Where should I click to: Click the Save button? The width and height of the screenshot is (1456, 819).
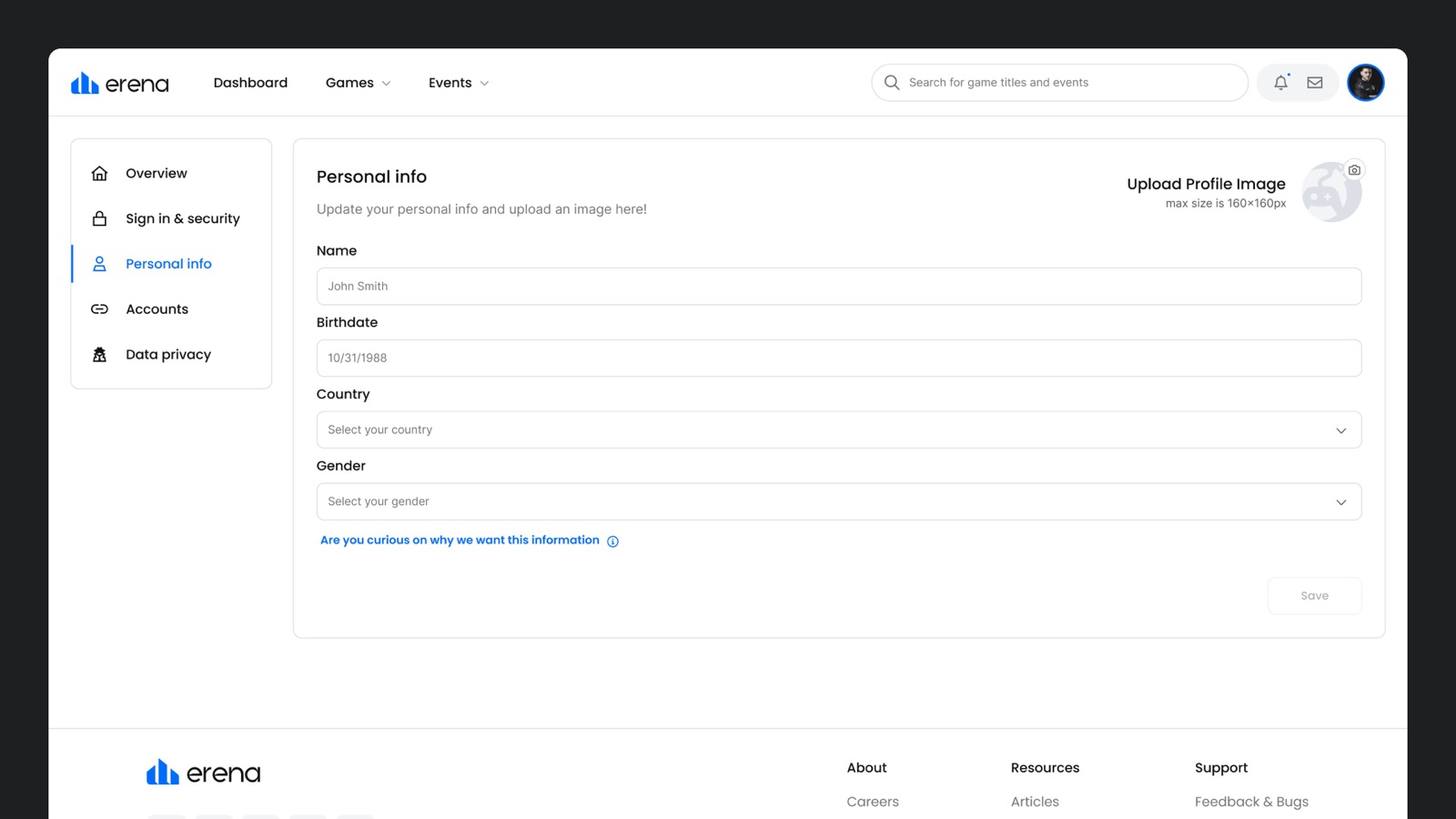tap(1314, 596)
